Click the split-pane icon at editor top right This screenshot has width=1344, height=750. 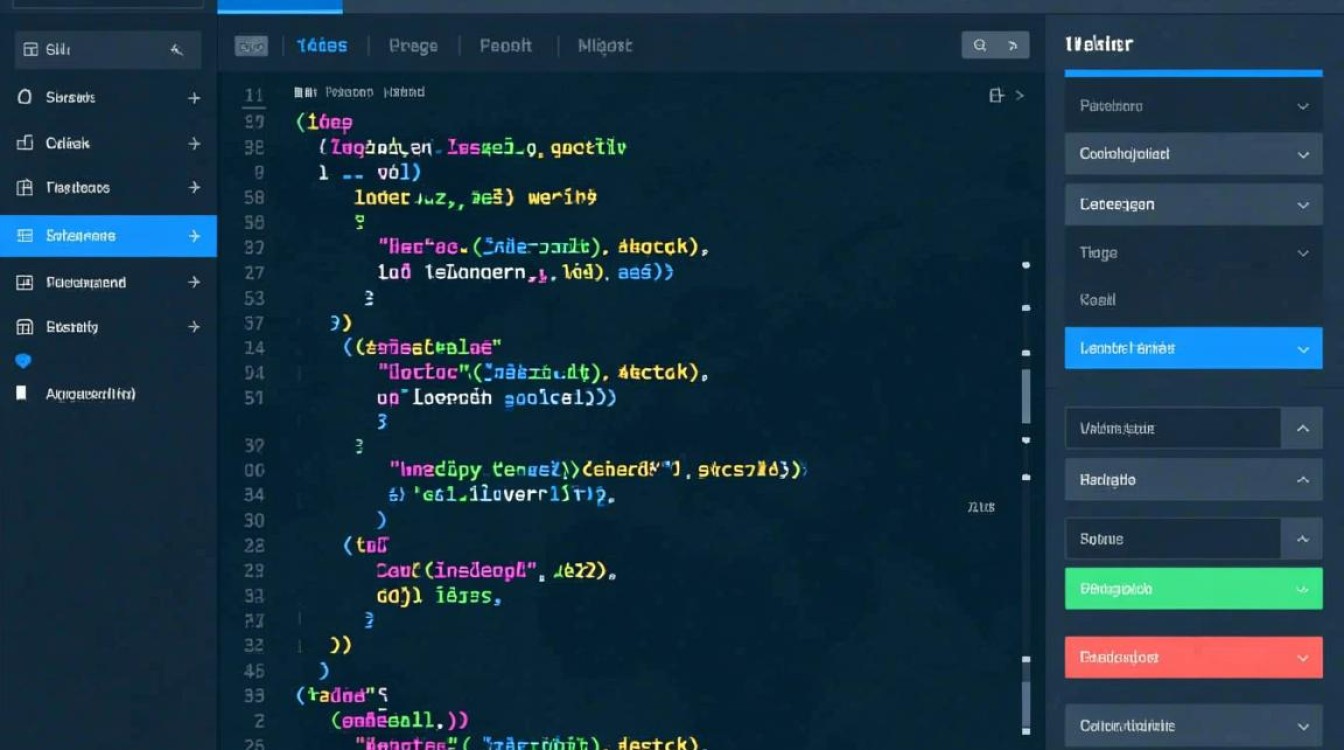(x=996, y=95)
